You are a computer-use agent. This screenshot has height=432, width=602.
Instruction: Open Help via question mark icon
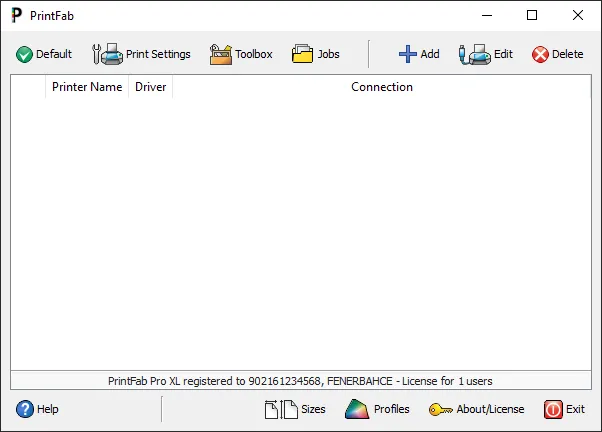click(x=25, y=409)
